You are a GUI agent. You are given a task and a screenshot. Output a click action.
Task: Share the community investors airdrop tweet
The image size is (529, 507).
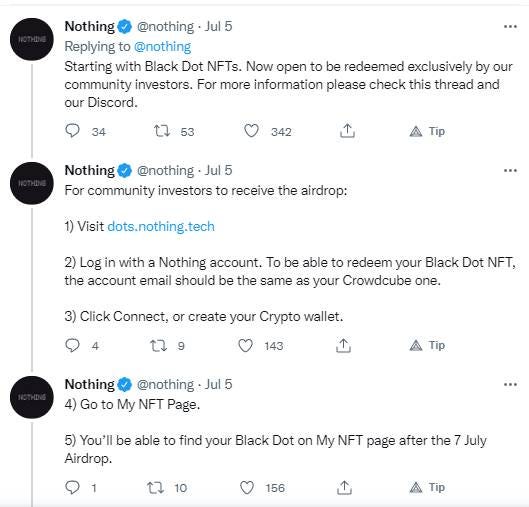(x=343, y=345)
